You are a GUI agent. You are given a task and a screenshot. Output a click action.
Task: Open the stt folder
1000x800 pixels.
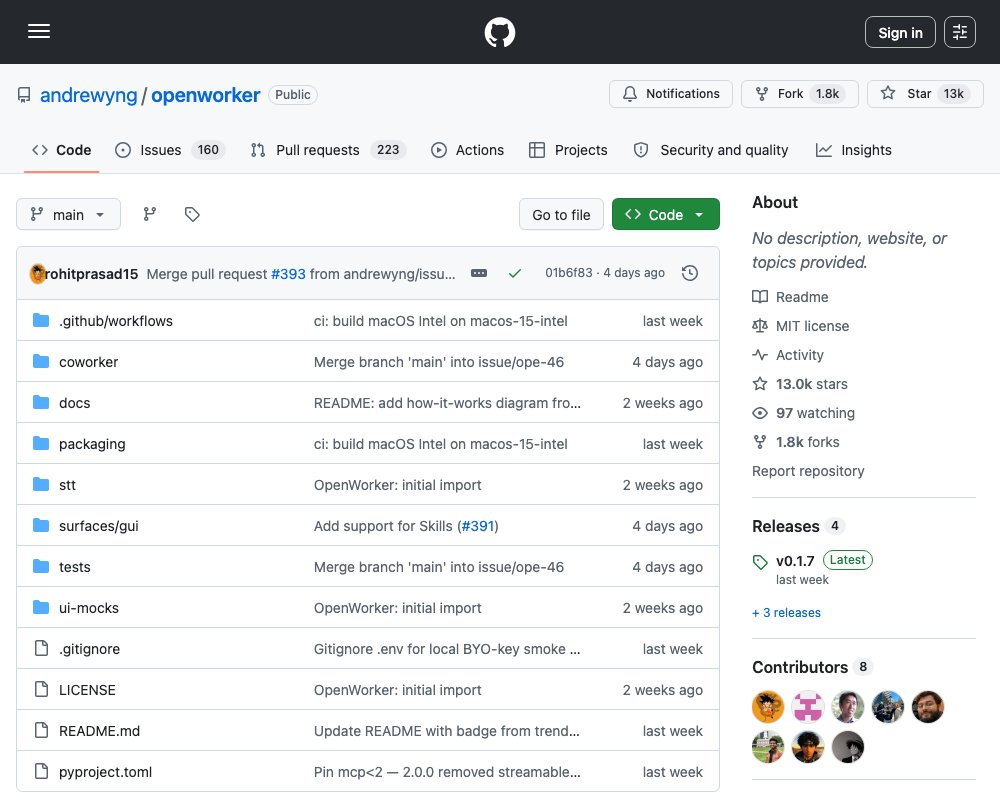[67, 485]
